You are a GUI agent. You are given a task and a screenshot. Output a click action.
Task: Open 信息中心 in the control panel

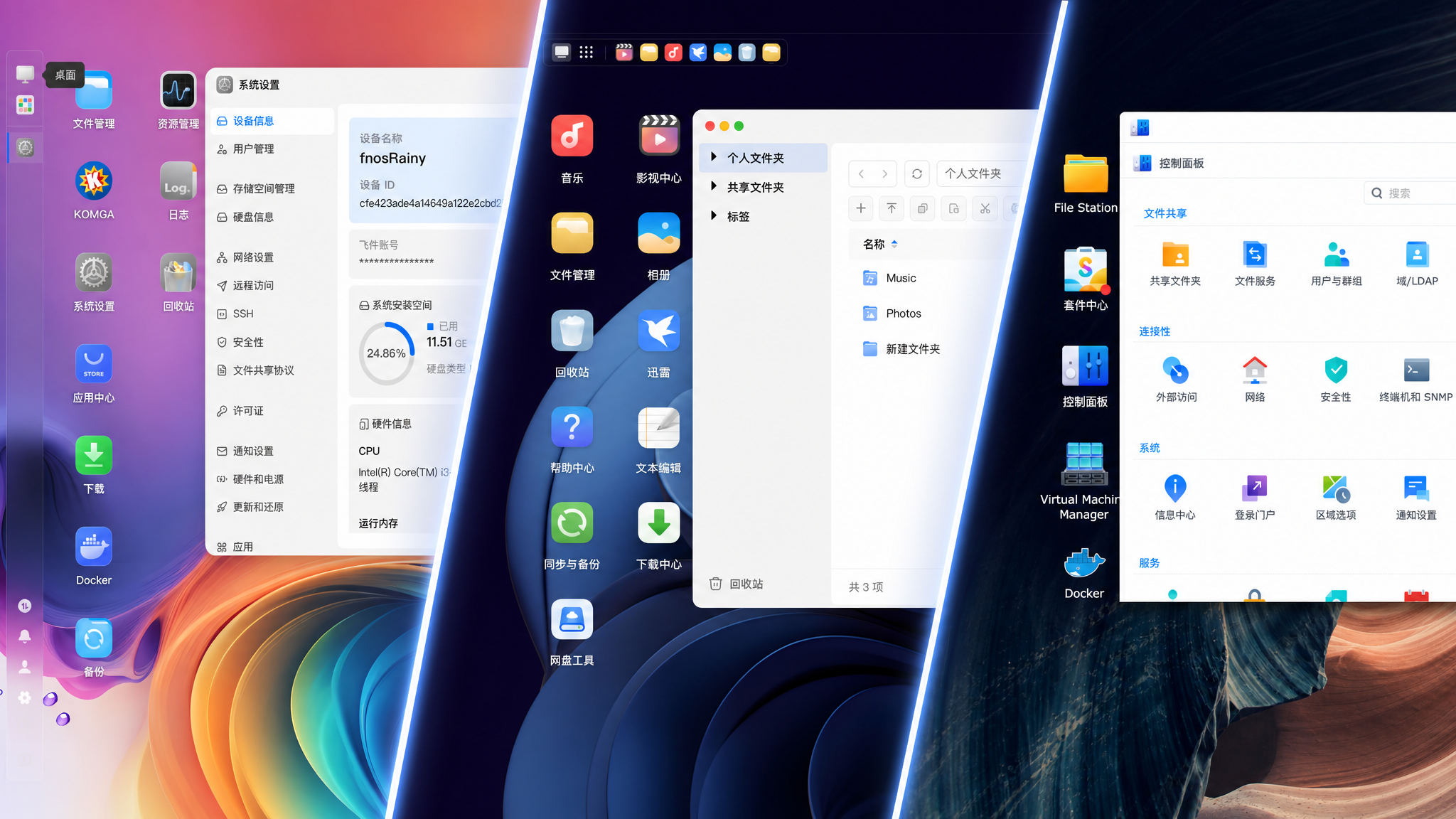tap(1175, 488)
